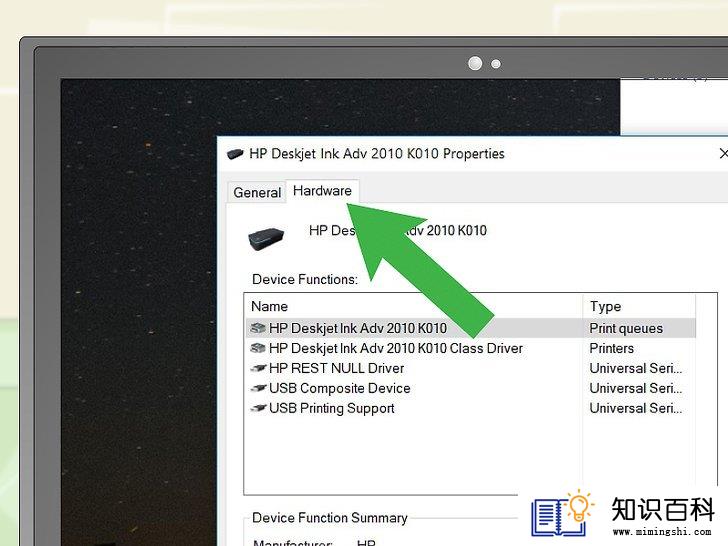
Task: Click the USB icon beside USB Composite Device
Action: (x=258, y=389)
